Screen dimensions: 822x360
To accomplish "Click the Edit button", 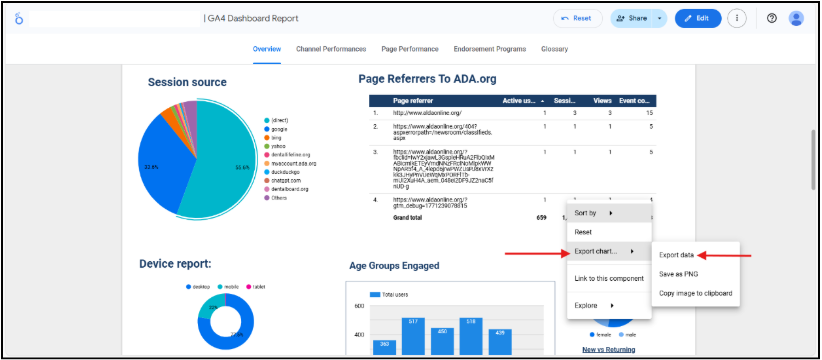I will [x=698, y=18].
